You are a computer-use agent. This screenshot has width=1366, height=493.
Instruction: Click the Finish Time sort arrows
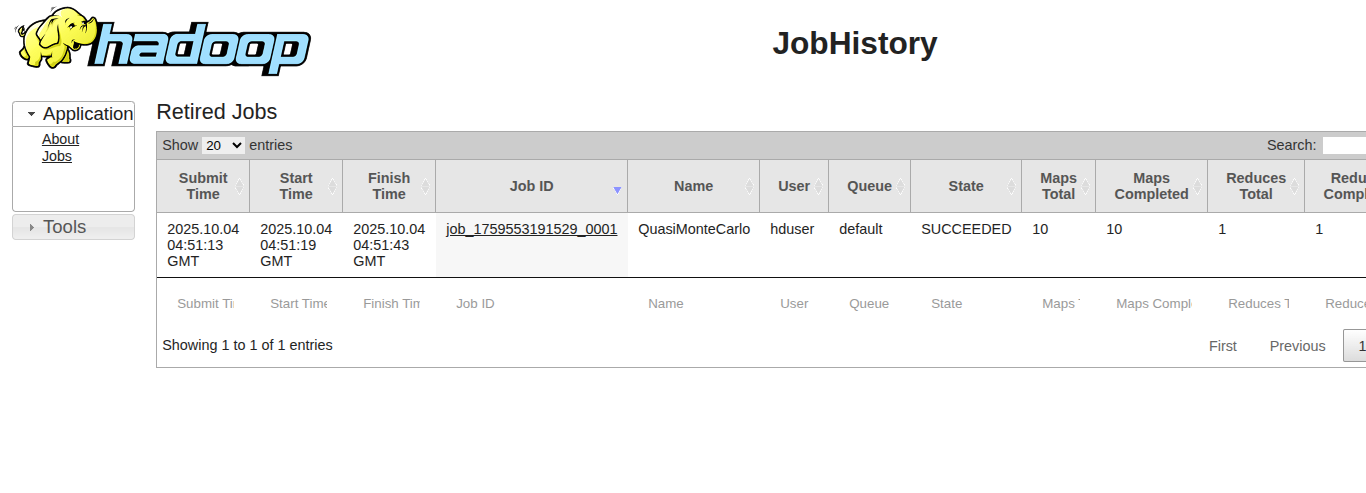[425, 187]
